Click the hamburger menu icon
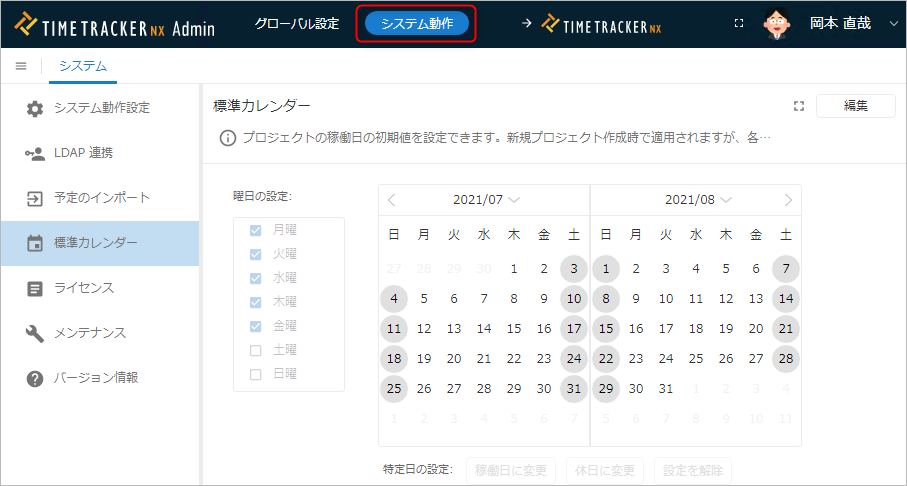Screen dimensions: 907x486 coord(21,66)
